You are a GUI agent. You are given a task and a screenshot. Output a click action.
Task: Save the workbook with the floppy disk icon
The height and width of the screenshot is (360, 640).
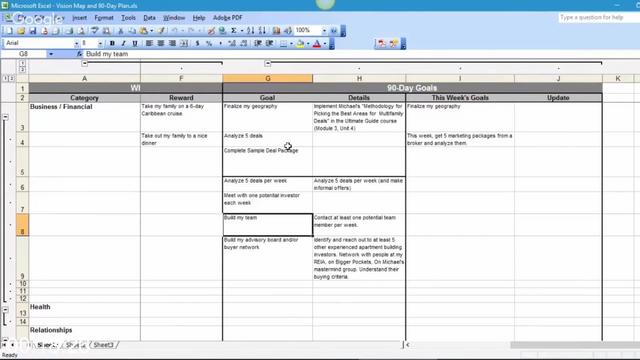(33, 31)
